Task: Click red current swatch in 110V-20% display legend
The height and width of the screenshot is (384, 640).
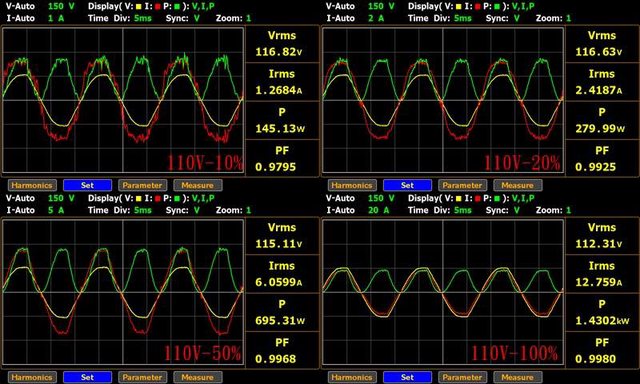Action: [x=478, y=7]
